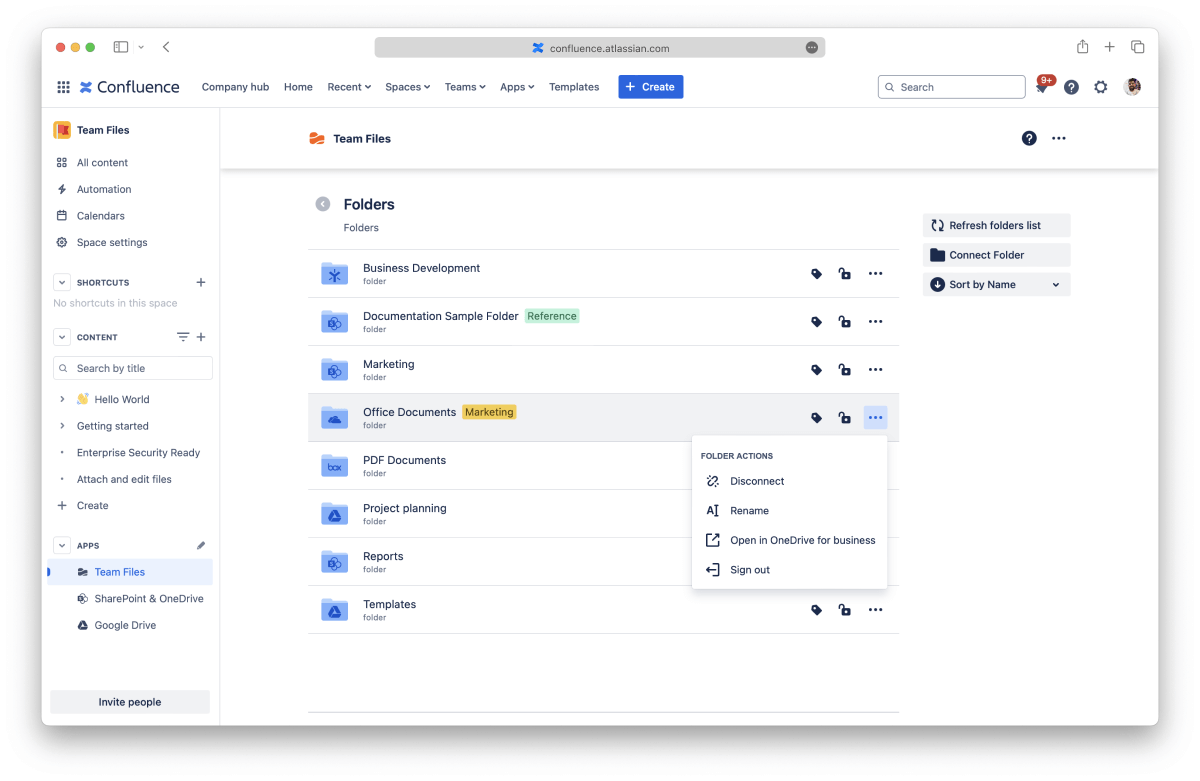1200x781 pixels.
Task: Click the blue Create button
Action: [x=650, y=87]
